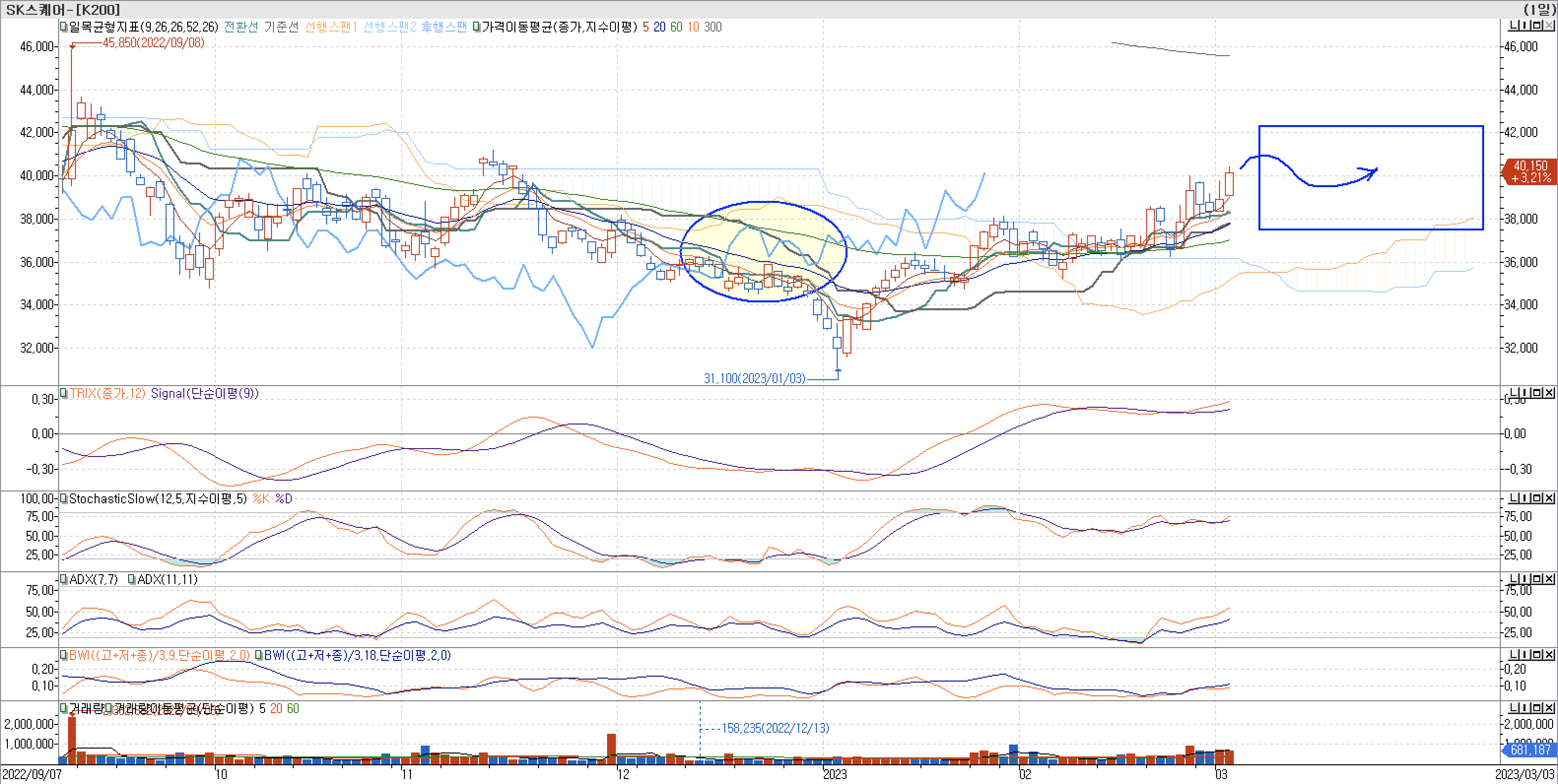The image size is (1558, 784).
Task: Click the vertical bar icon in the TRIX panel
Action: point(1525,393)
